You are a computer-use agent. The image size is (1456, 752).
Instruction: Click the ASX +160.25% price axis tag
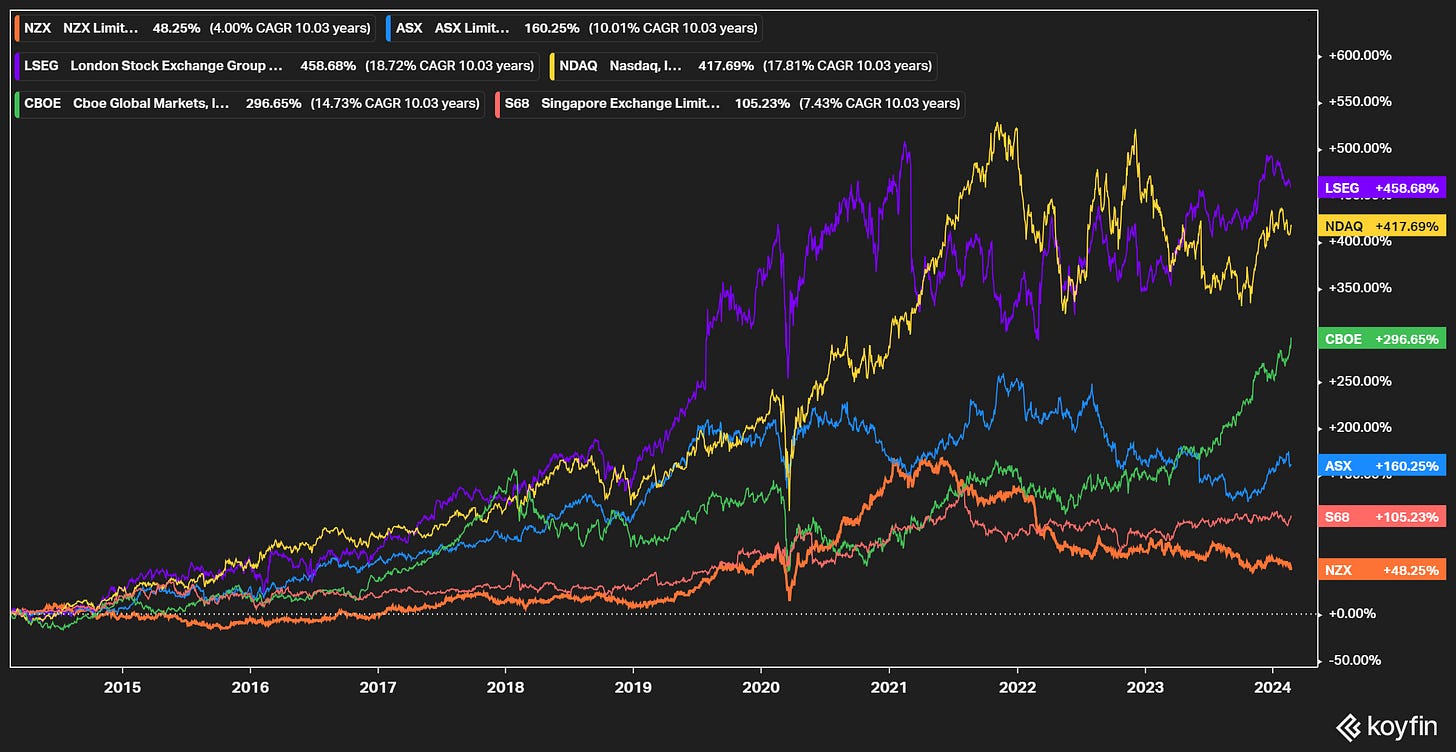click(x=1383, y=466)
